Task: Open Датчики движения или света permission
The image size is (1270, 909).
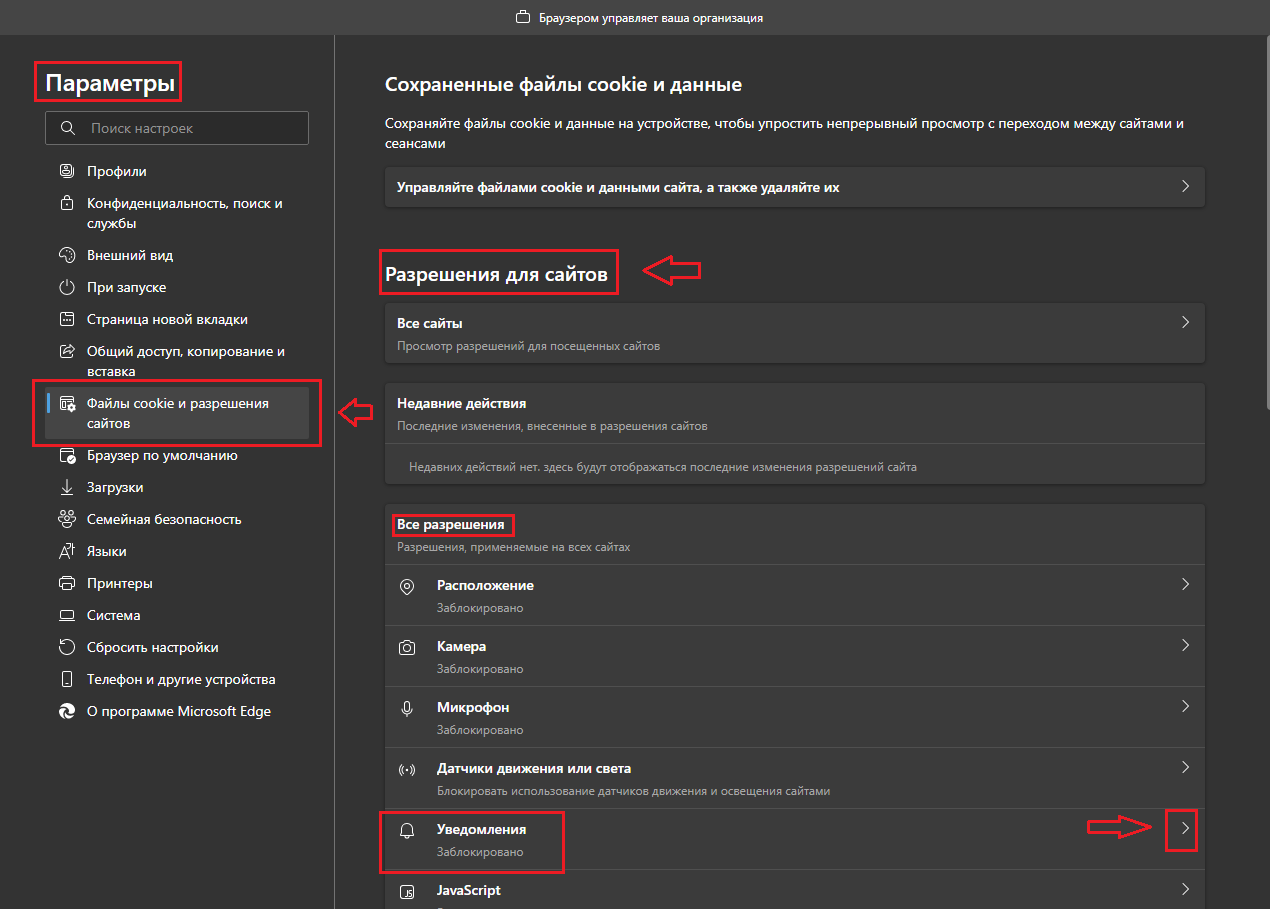Action: coord(795,779)
